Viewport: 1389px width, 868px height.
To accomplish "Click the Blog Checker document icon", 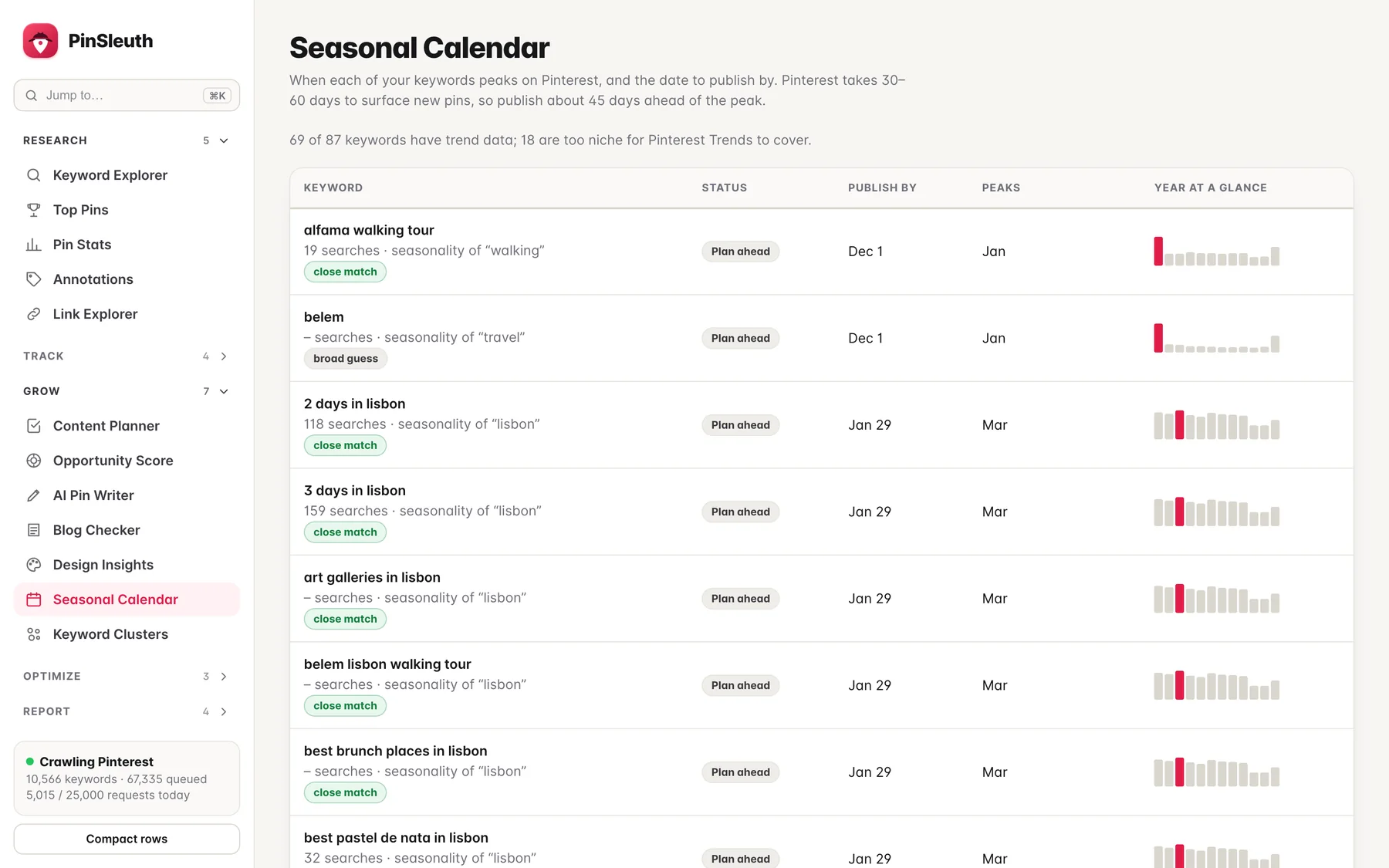I will click(x=33, y=530).
